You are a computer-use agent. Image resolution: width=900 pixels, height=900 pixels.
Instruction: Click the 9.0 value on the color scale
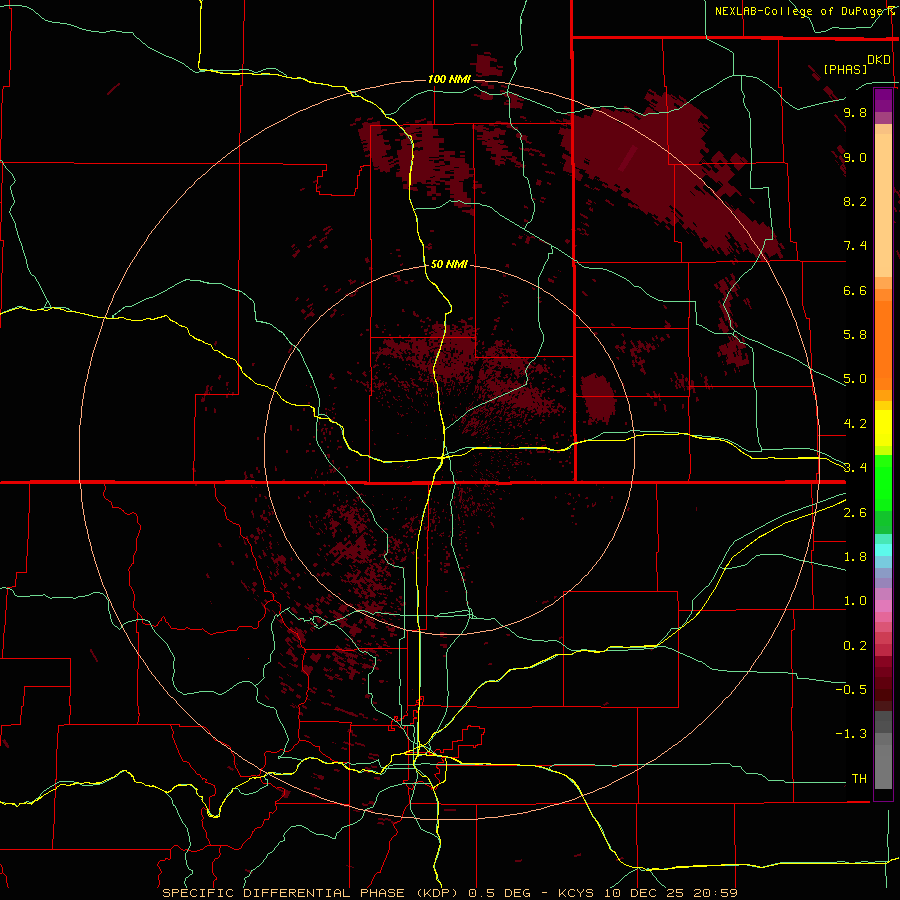[x=855, y=157]
